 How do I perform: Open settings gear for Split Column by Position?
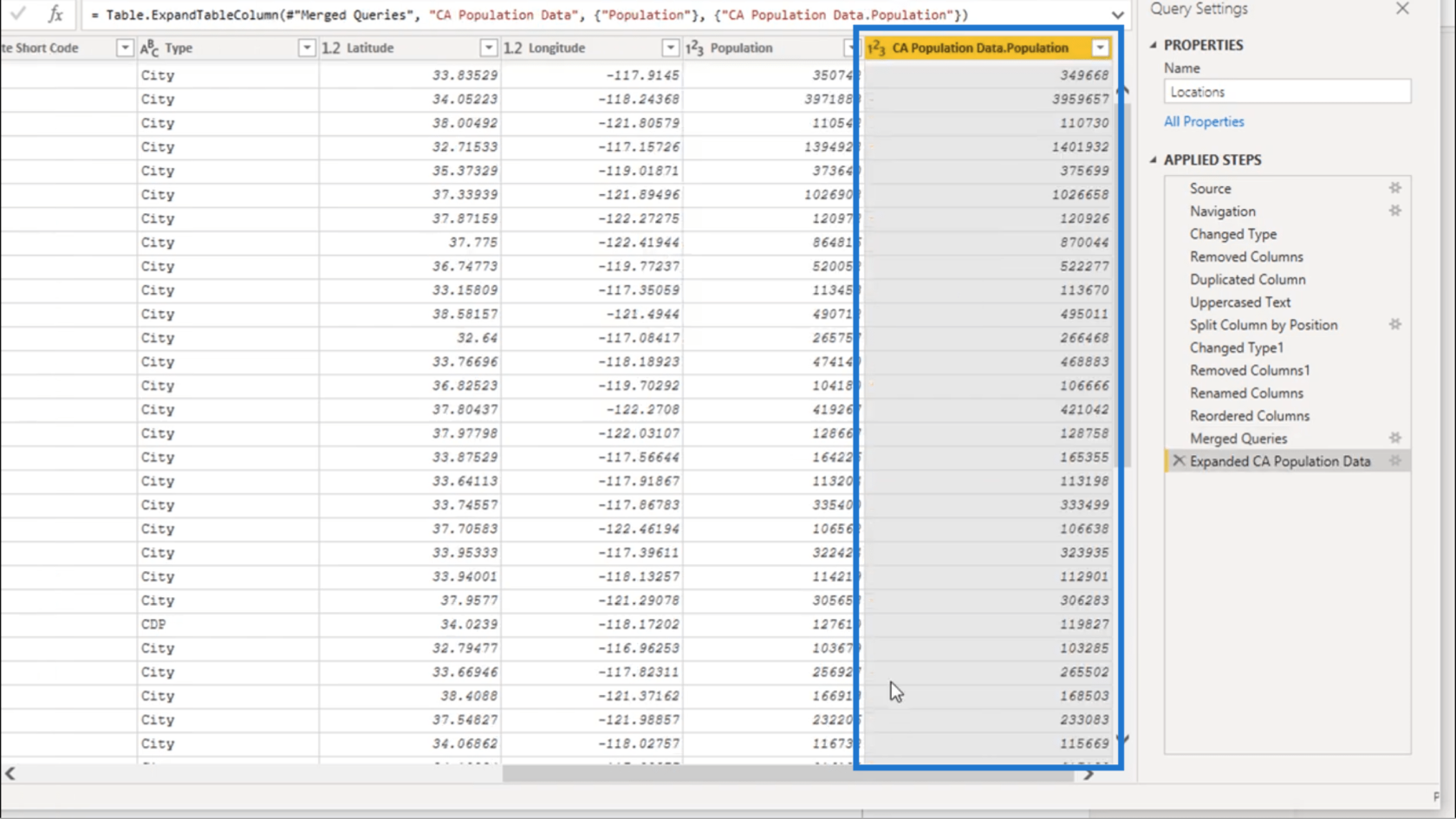point(1395,324)
